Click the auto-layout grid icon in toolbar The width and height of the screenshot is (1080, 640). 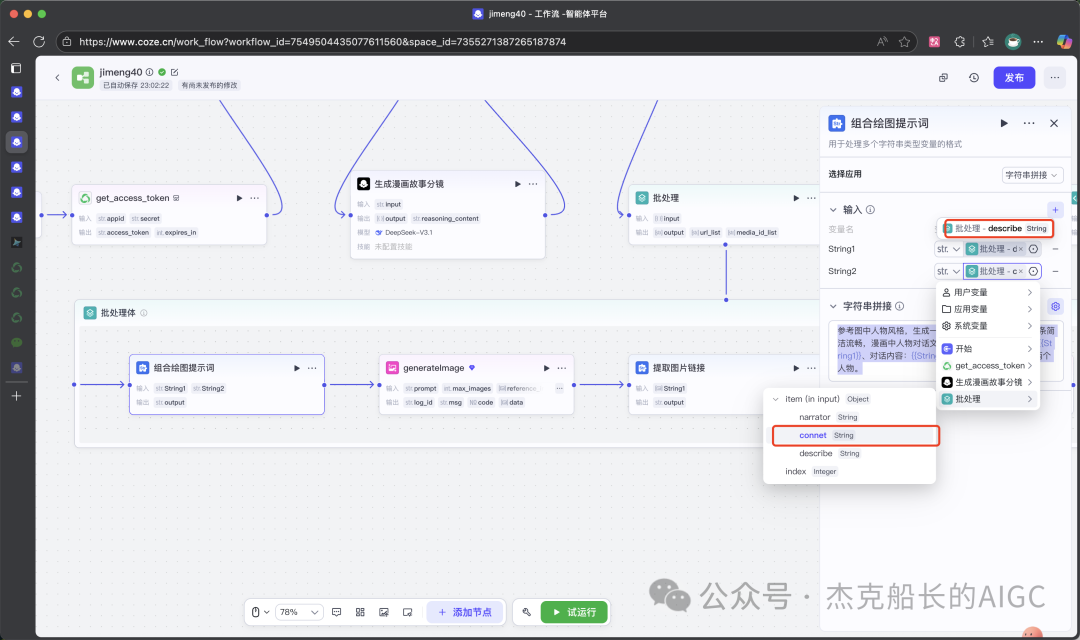point(360,612)
